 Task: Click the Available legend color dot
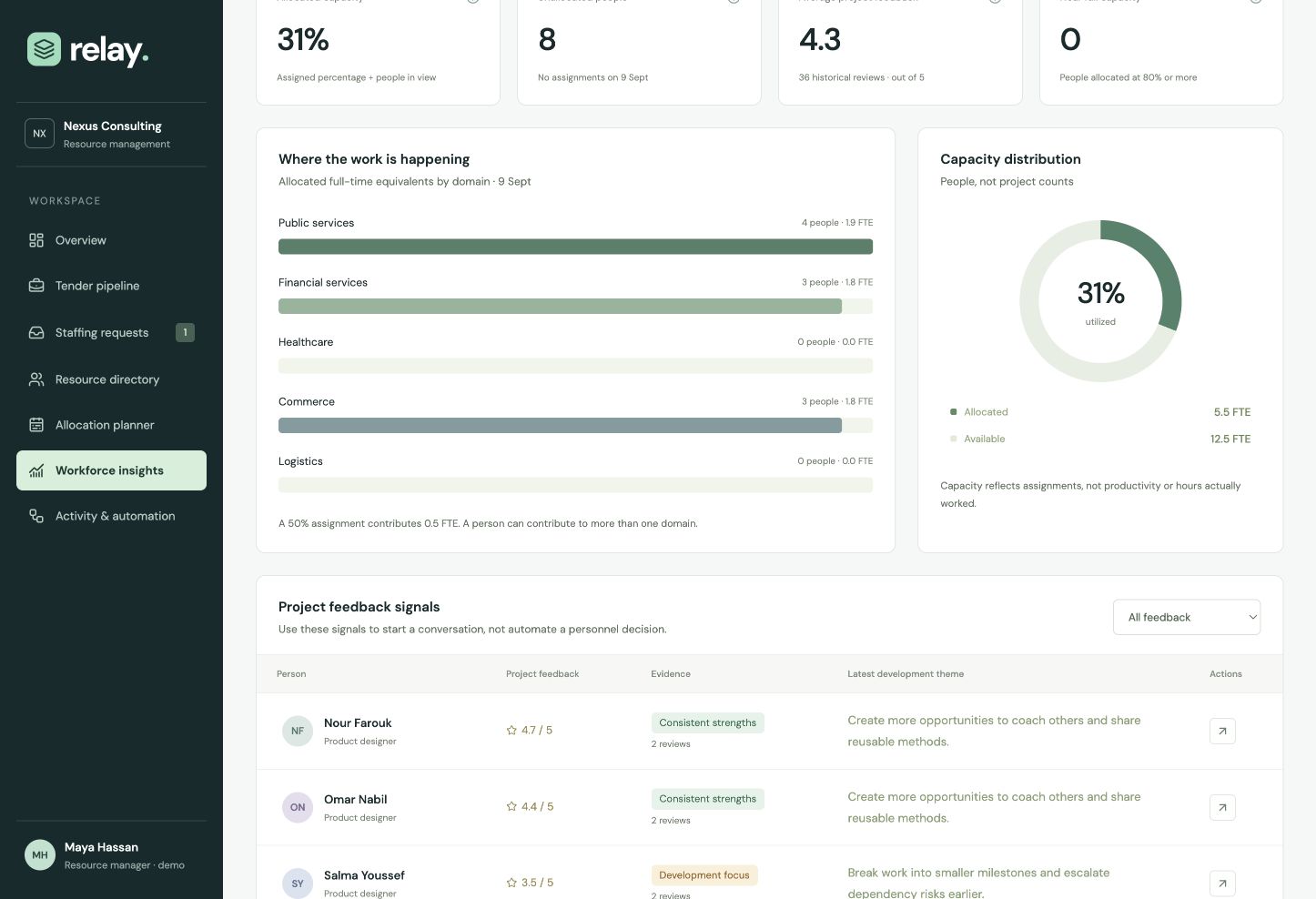(x=953, y=439)
